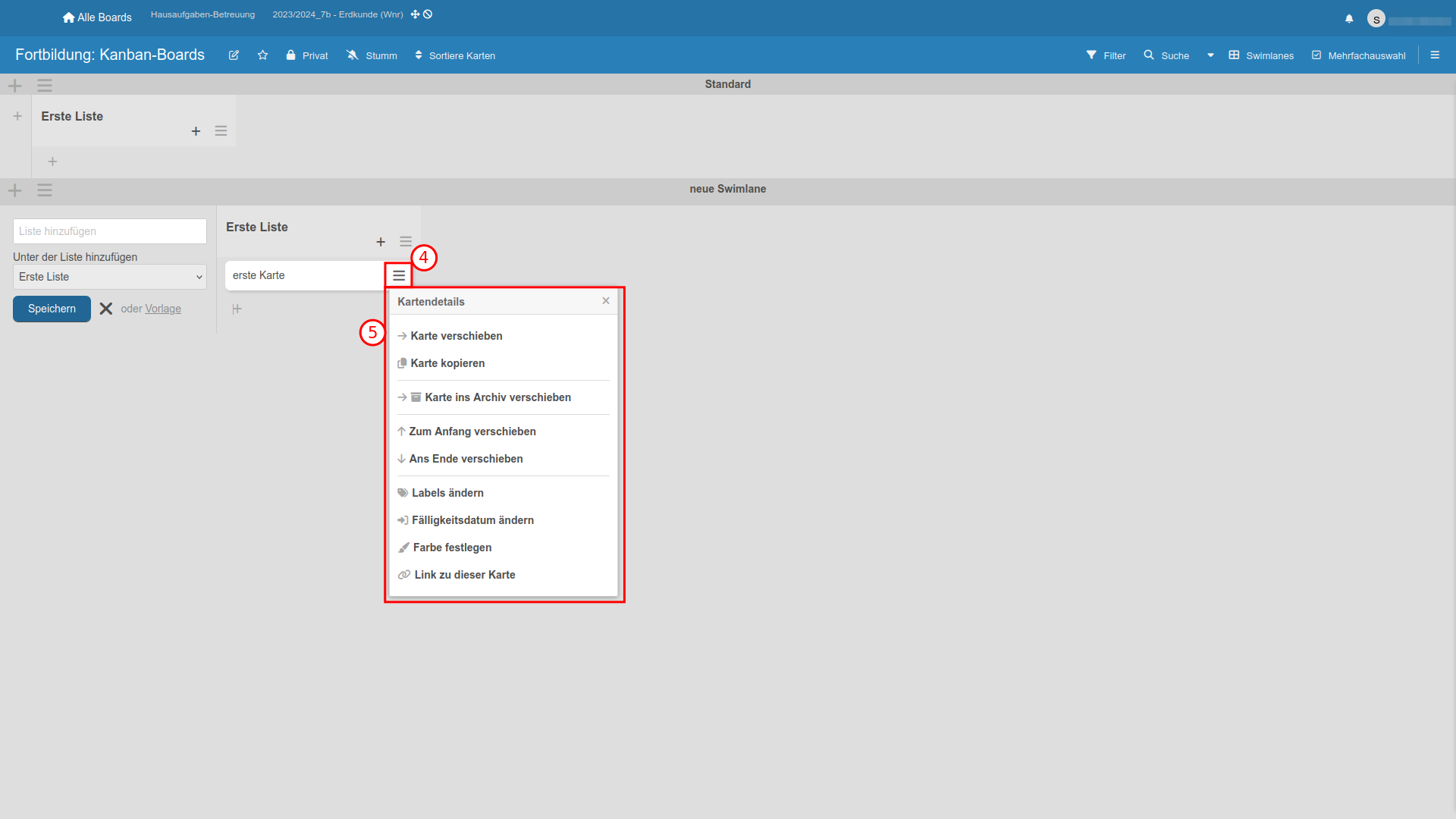
Task: Open the neue Swimlane hamburger menu
Action: [45, 190]
